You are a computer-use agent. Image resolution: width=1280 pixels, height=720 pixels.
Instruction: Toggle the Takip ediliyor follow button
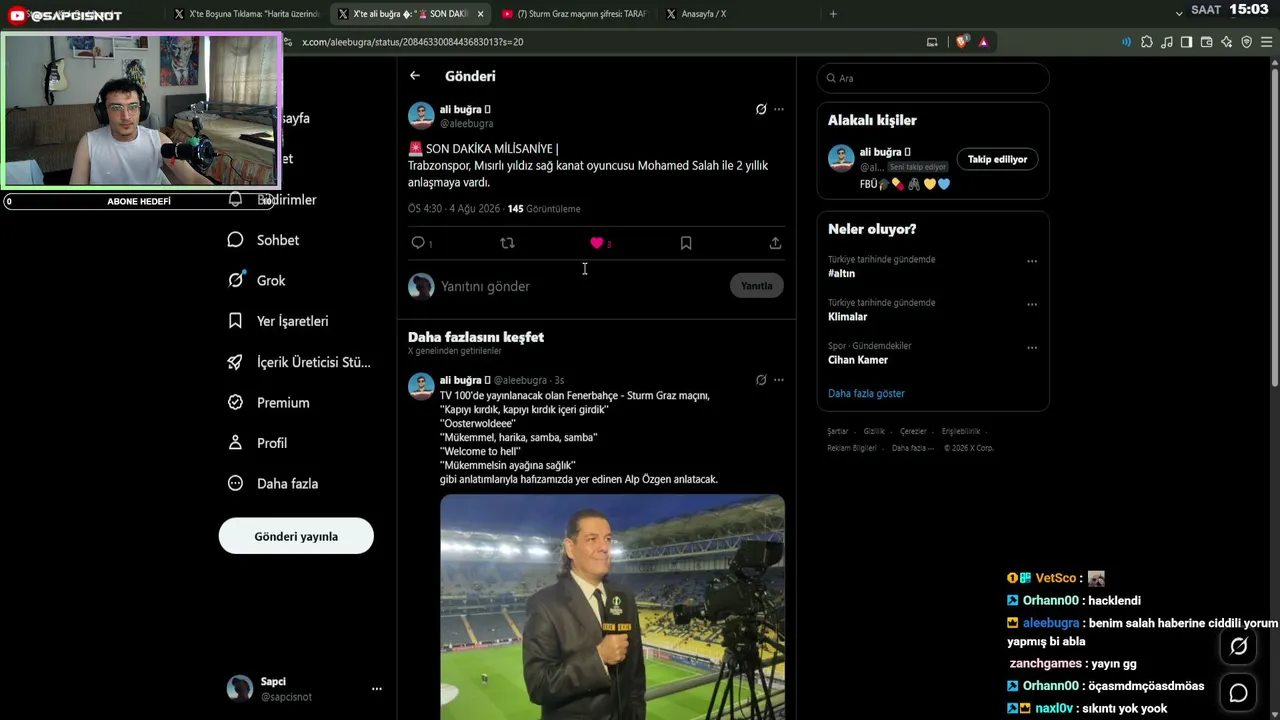tap(997, 159)
